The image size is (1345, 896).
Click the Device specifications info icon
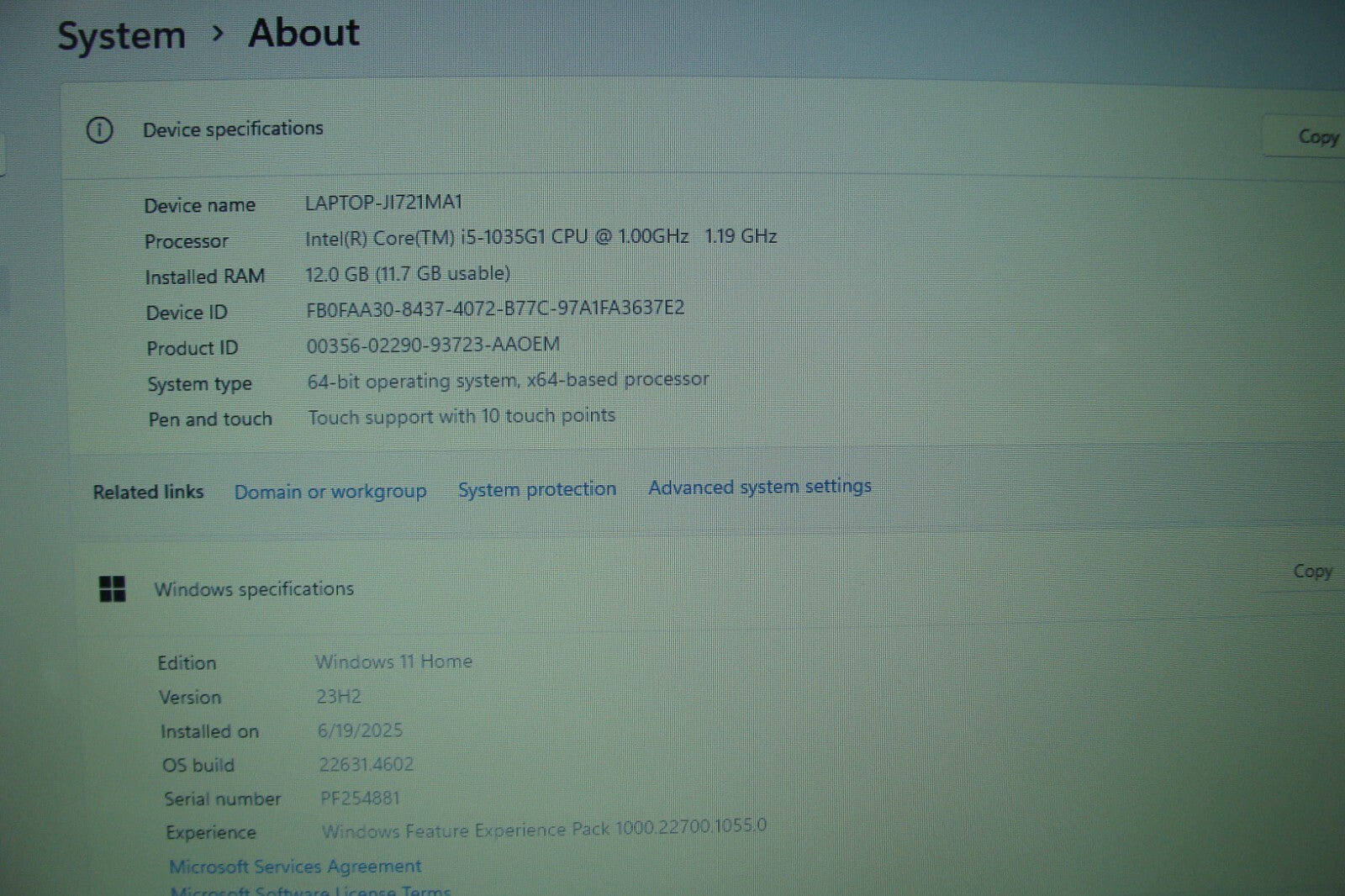[99, 130]
